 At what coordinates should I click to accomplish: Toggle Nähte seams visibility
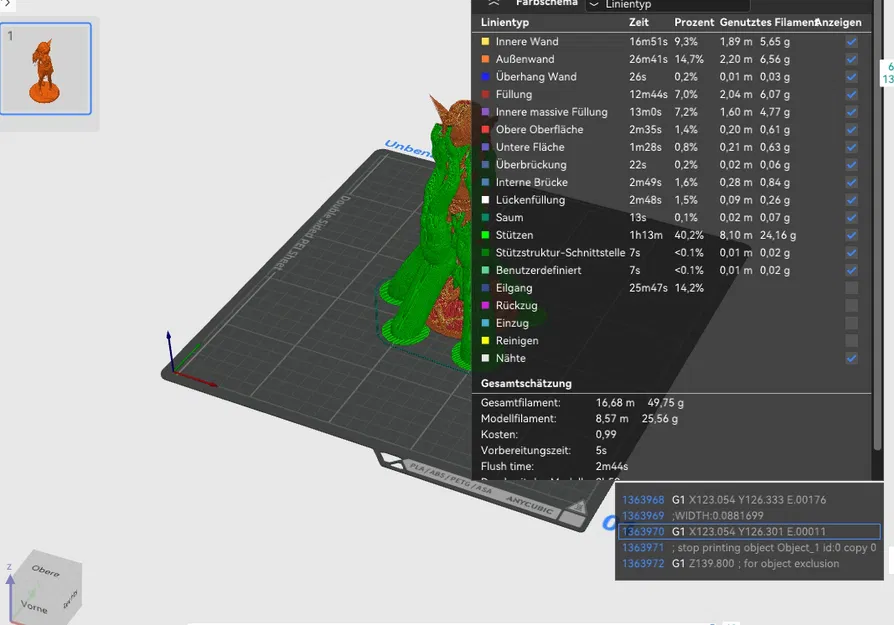coord(851,358)
